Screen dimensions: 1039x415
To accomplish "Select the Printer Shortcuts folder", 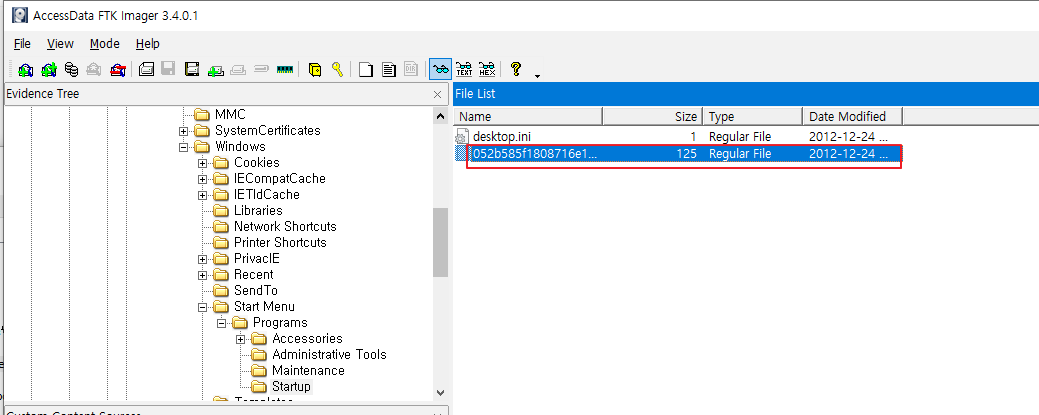I will coord(280,242).
